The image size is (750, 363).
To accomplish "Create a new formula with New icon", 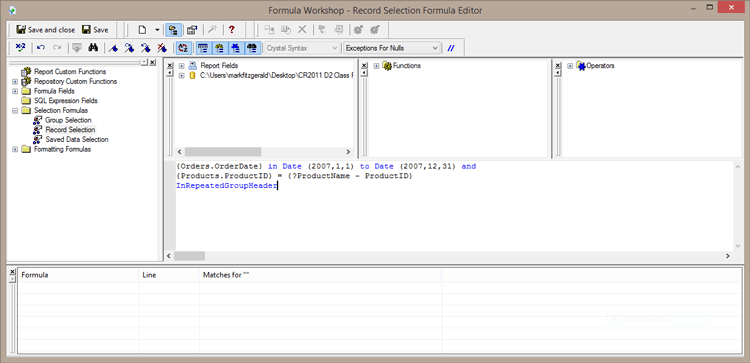I will point(142,30).
